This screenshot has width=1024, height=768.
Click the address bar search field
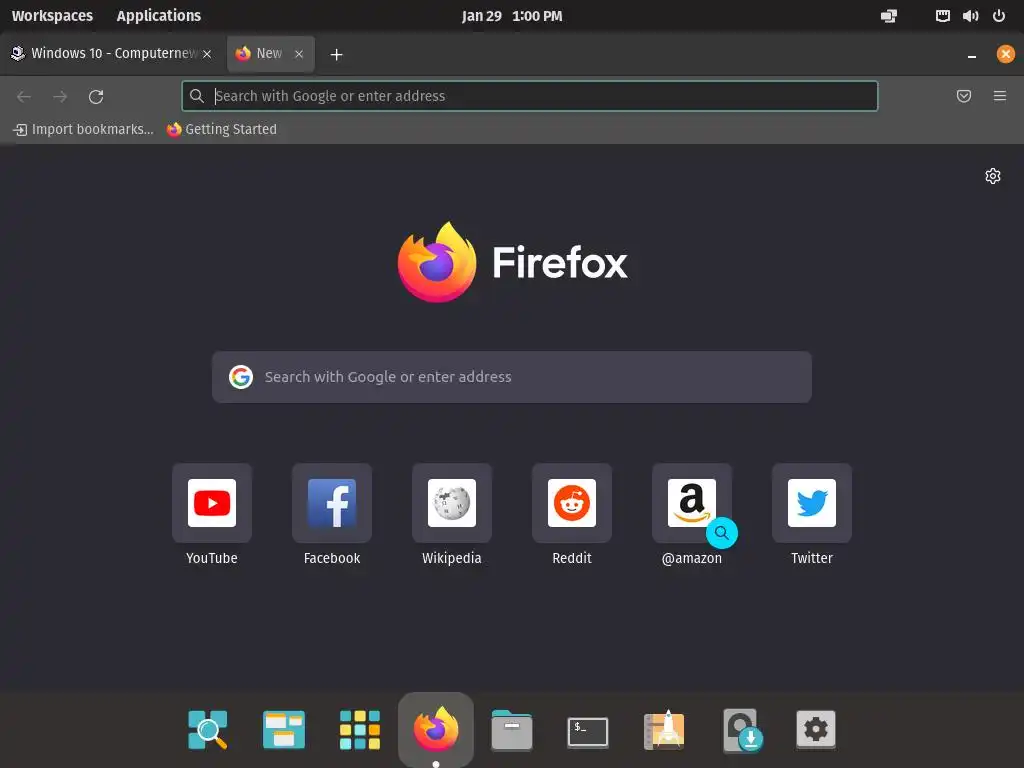click(530, 96)
